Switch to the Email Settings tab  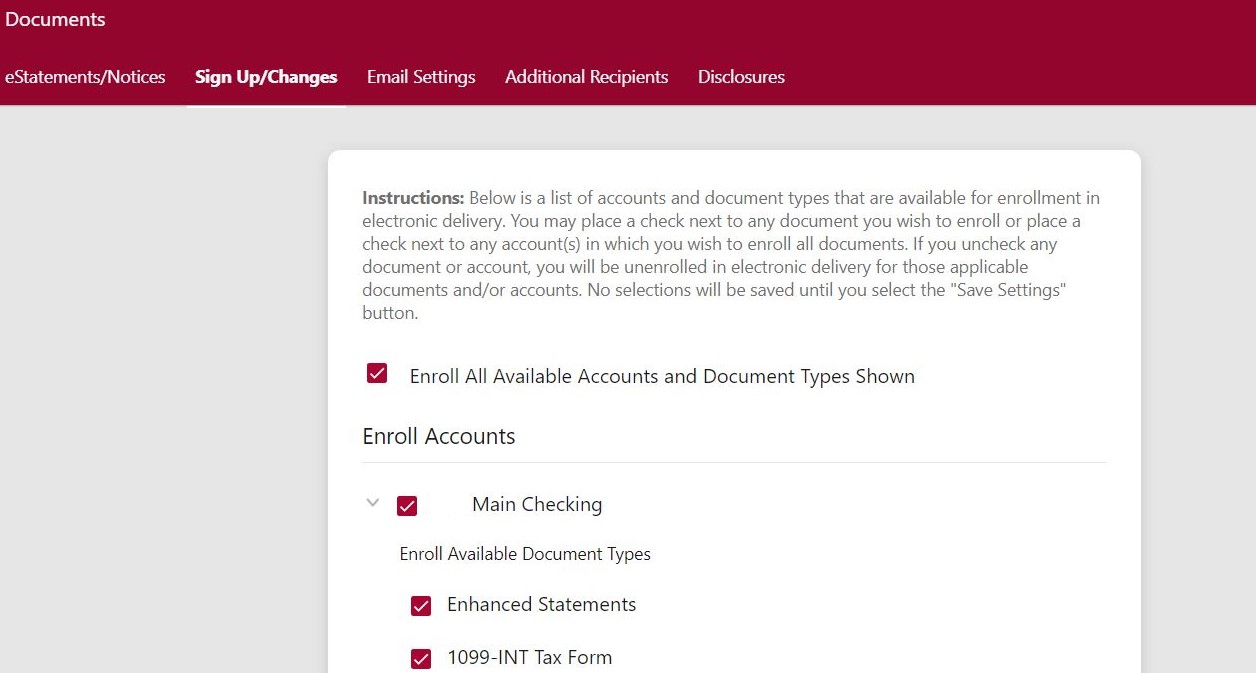pos(421,77)
